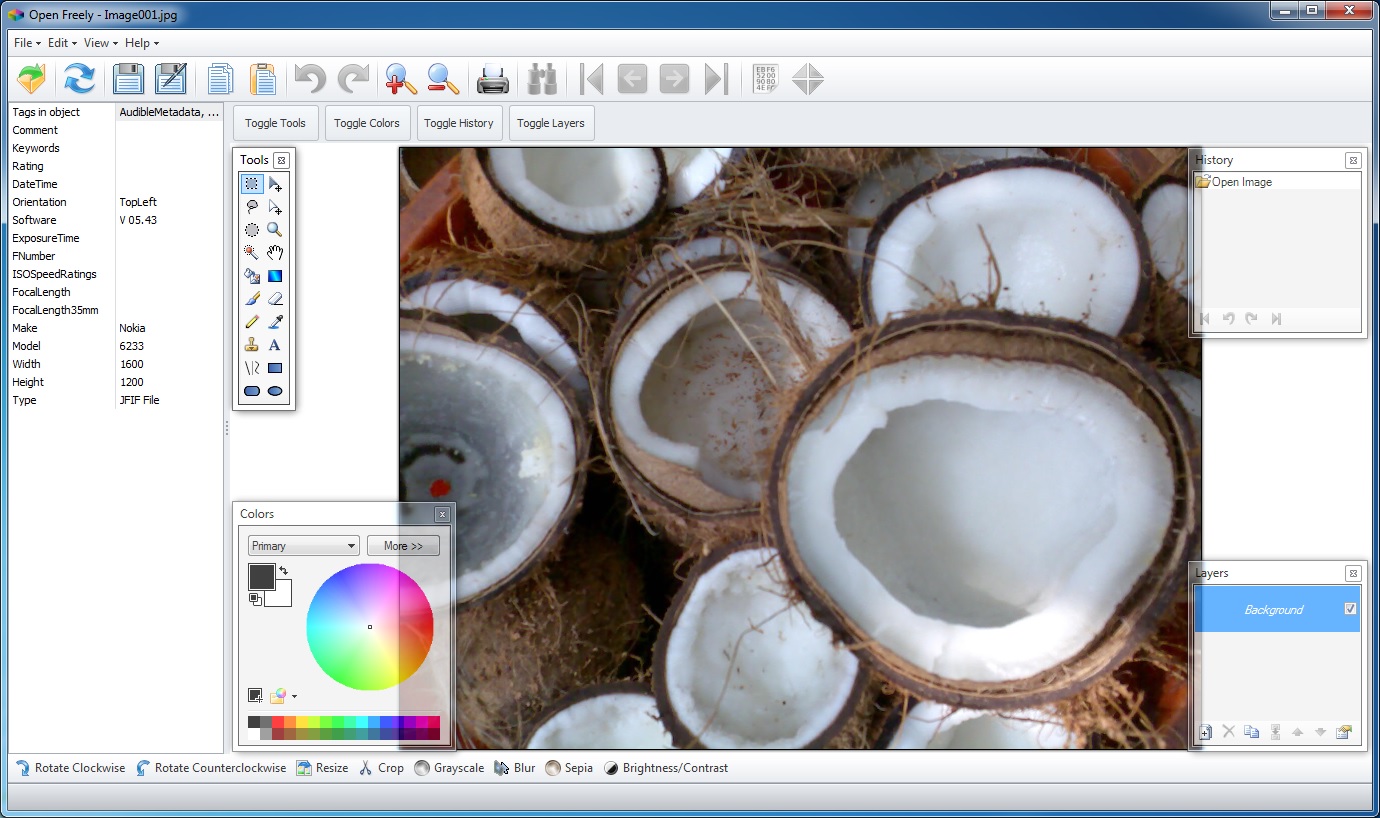Click the primary dark color swatch

point(261,576)
